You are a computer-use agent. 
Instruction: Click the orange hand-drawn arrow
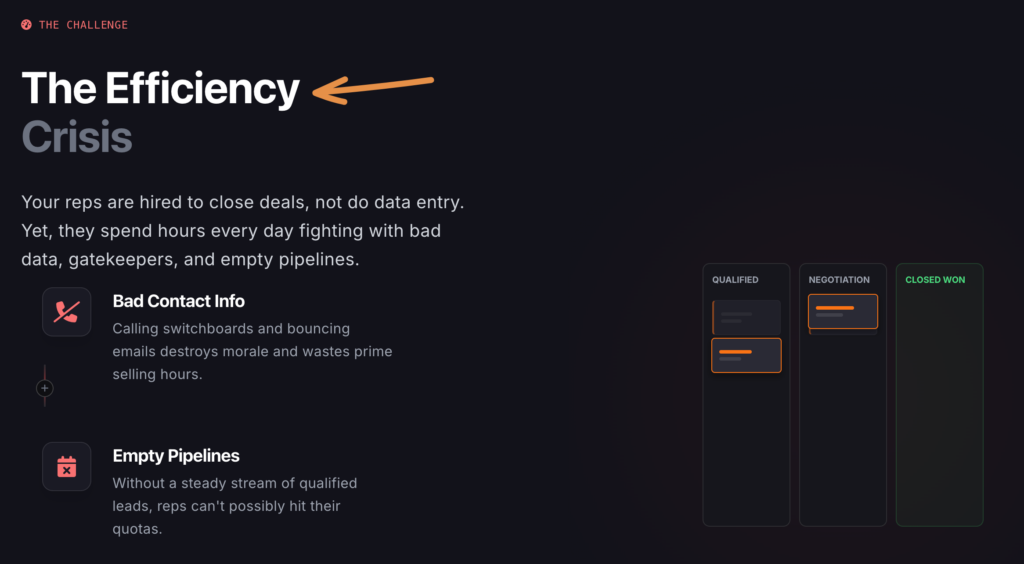(373, 89)
